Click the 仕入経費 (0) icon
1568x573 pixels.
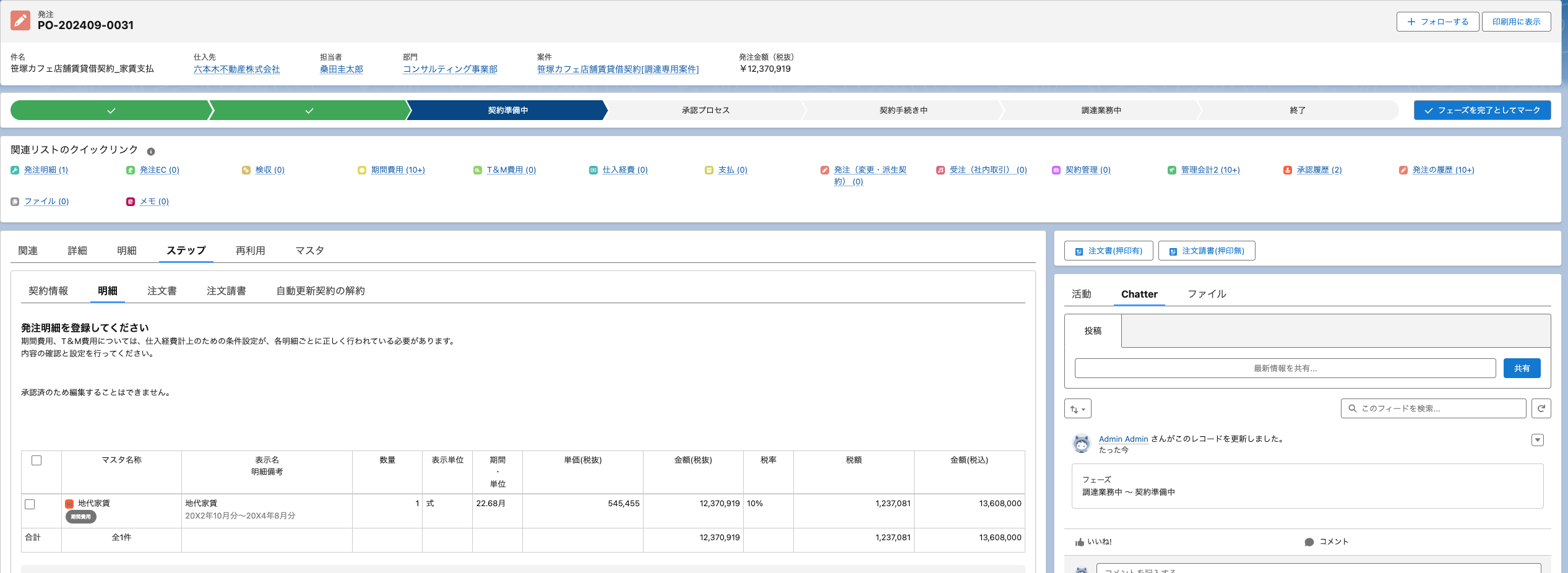[x=593, y=170]
